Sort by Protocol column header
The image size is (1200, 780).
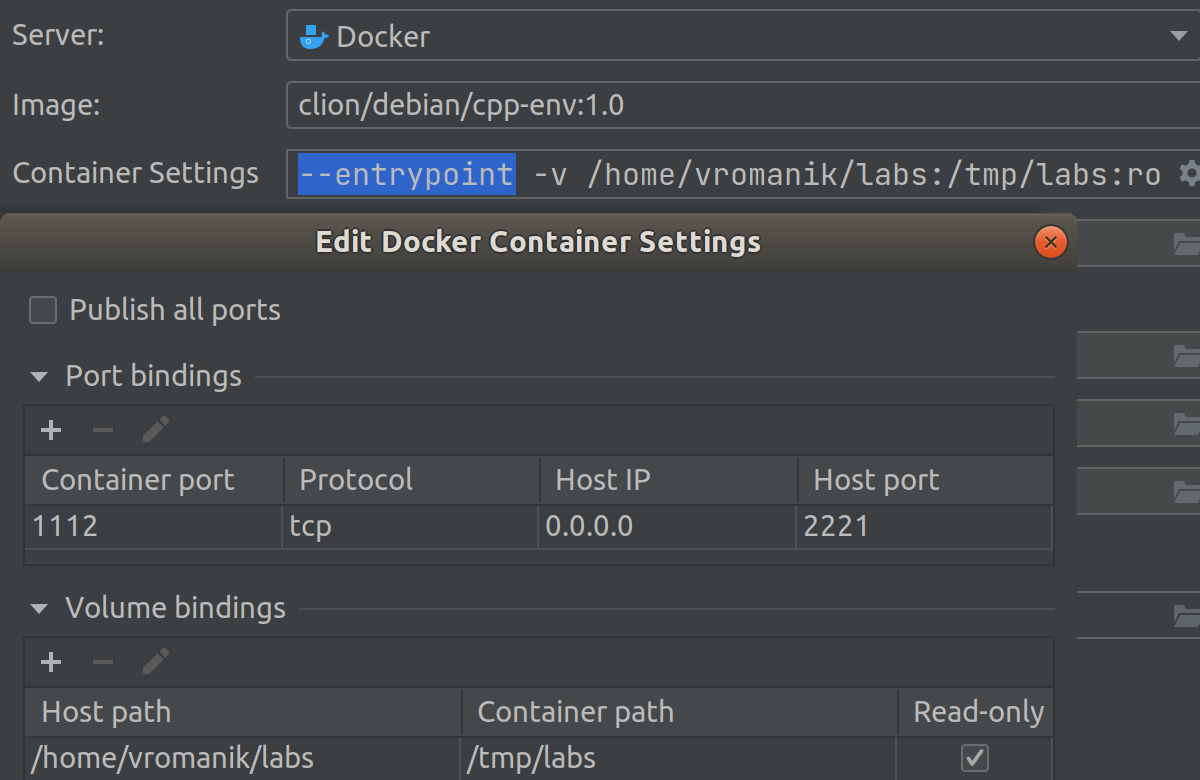(x=412, y=480)
